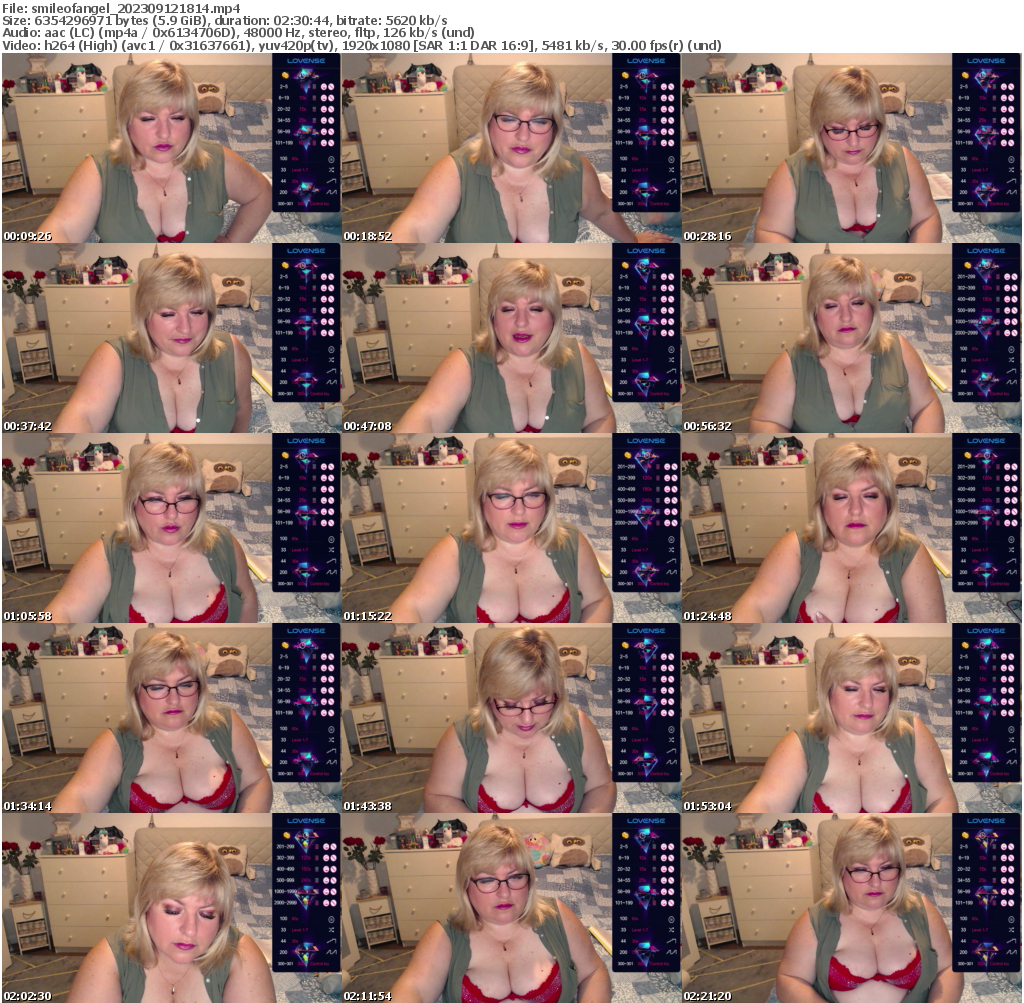Toggle the 101-199 tip reaction off
Viewport: 1024px width, 1003px height.
[331, 142]
